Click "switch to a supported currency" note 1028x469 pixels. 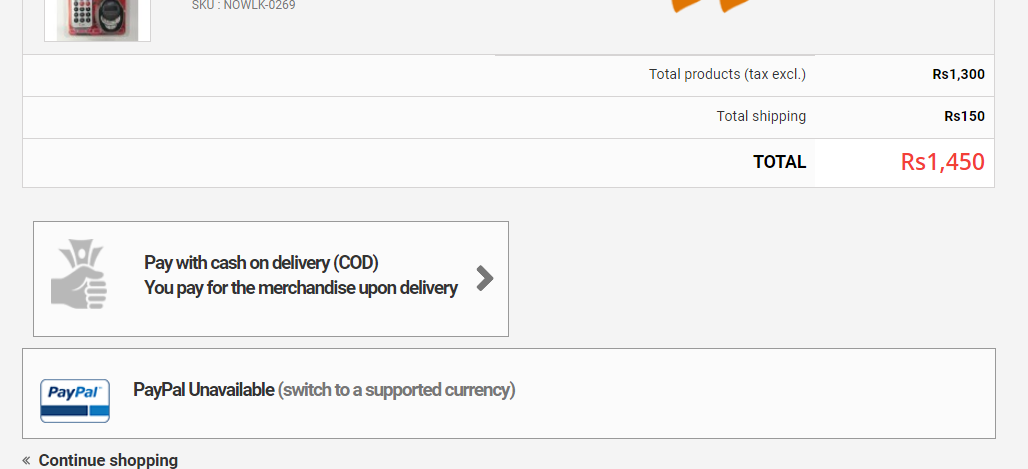[396, 390]
